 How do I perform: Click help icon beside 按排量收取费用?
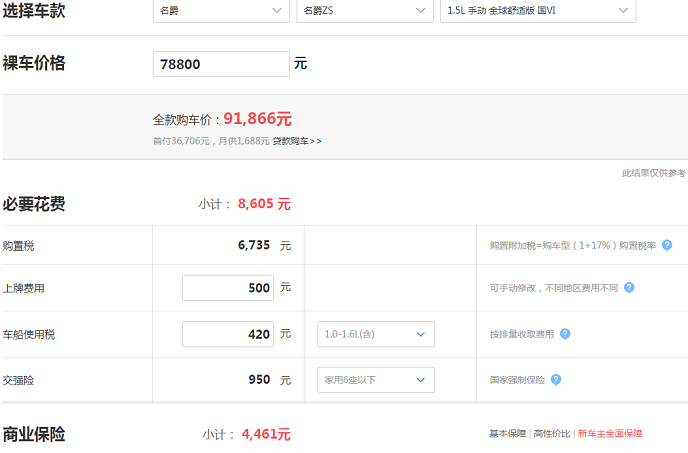(x=565, y=334)
